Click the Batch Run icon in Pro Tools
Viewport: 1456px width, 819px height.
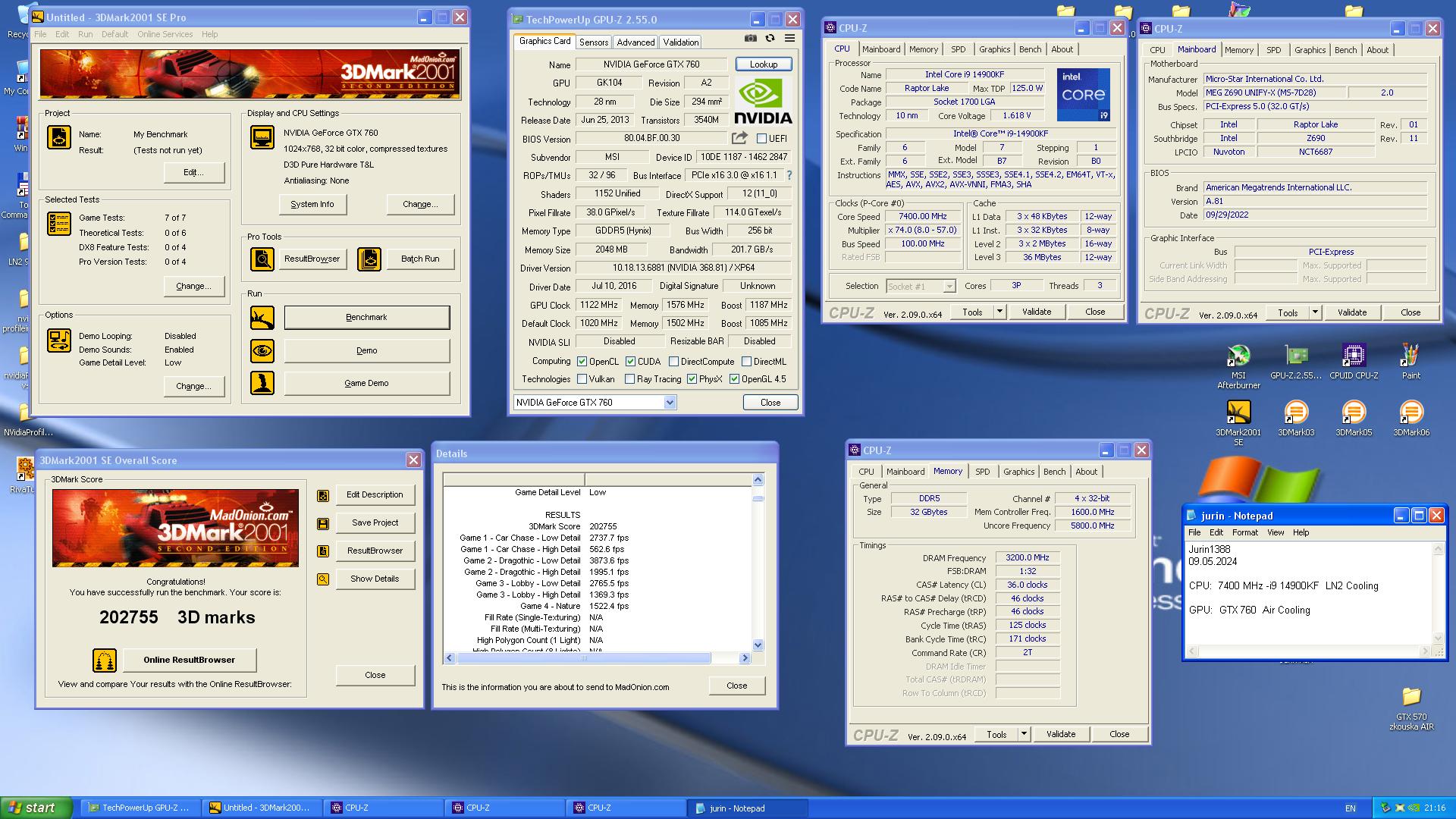[369, 259]
